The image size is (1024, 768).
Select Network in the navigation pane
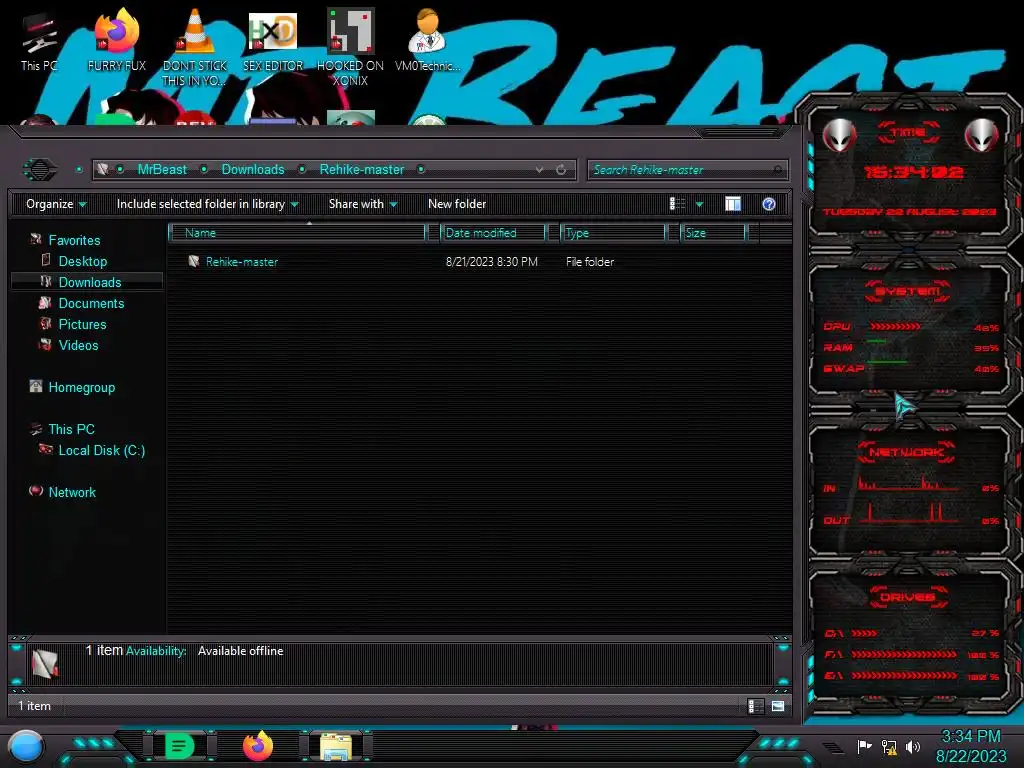72,492
